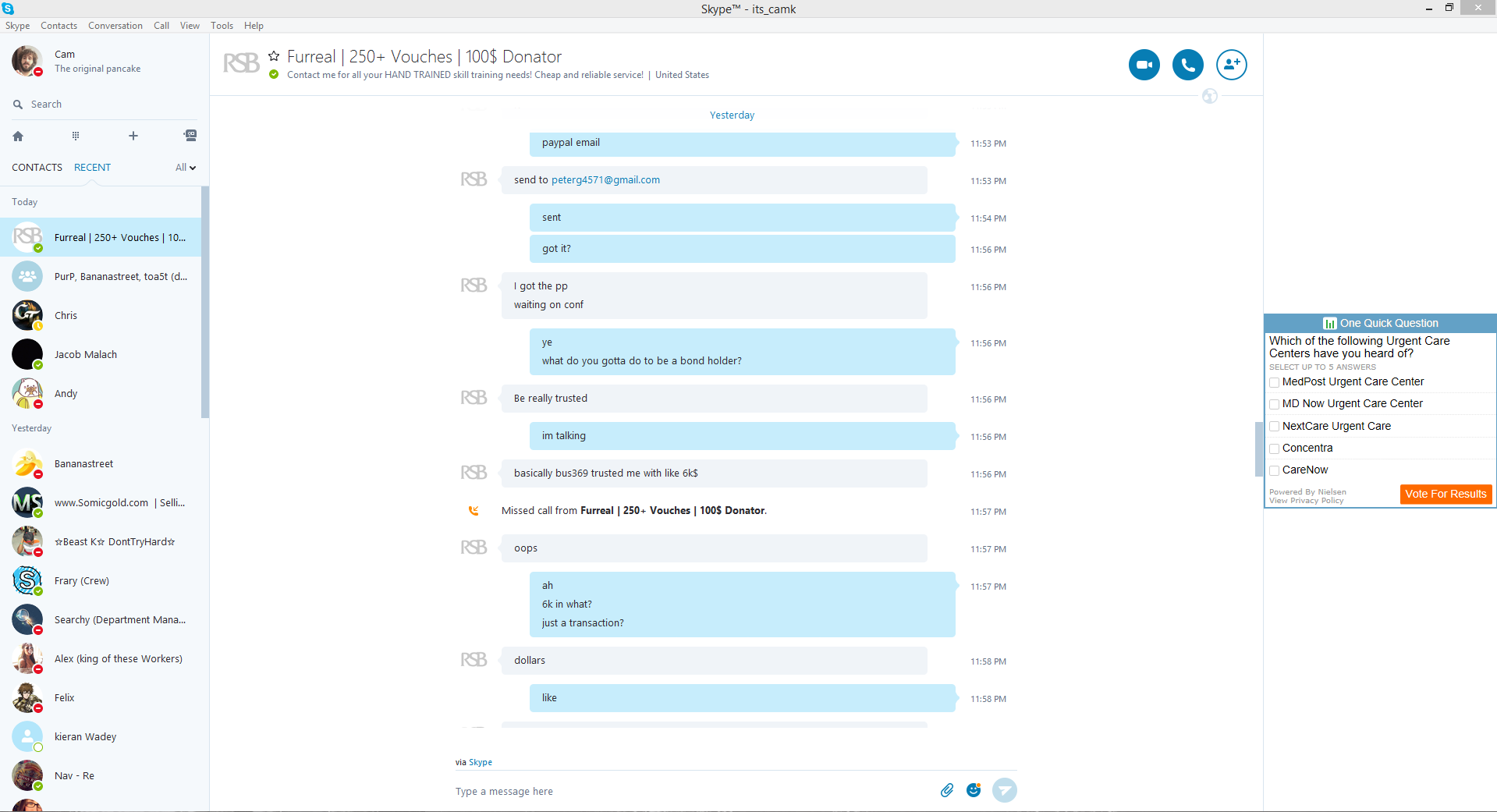Switch to the RECENT tab
Screen dimensions: 1497x812
(92, 168)
